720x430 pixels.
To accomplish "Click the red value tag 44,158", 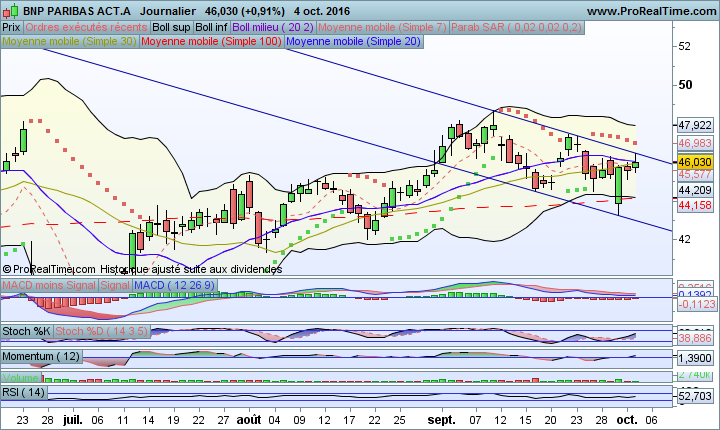I will (695, 205).
